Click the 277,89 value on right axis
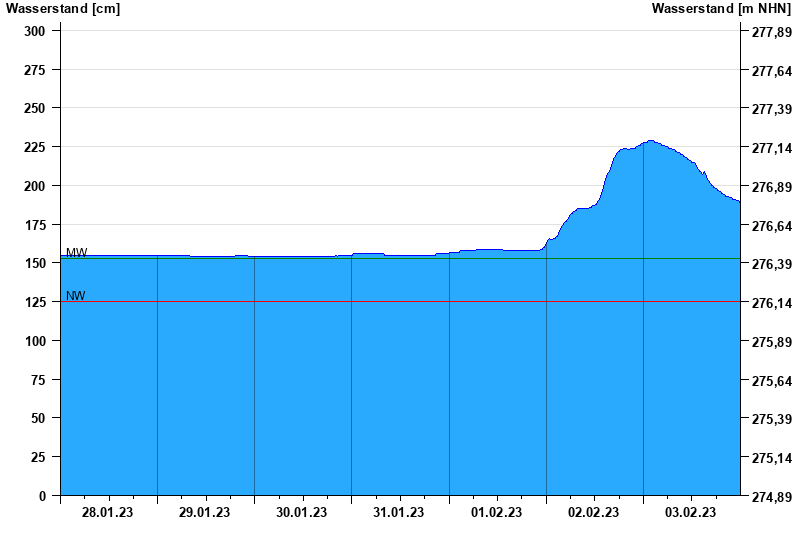Viewport: 800px width, 550px height. point(772,32)
